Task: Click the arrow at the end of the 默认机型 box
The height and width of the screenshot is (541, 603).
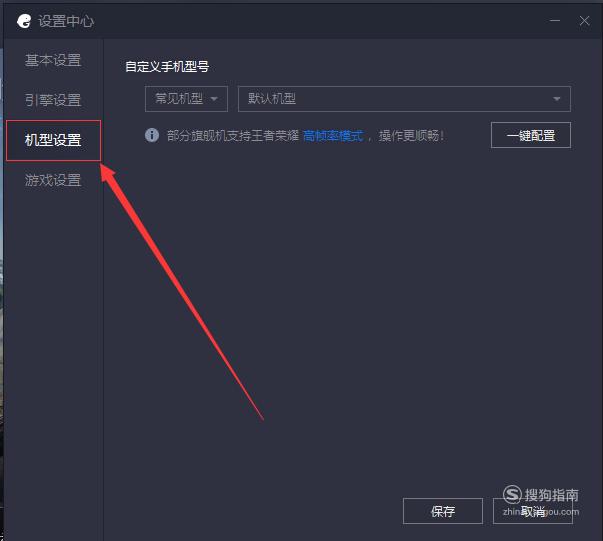Action: point(556,99)
